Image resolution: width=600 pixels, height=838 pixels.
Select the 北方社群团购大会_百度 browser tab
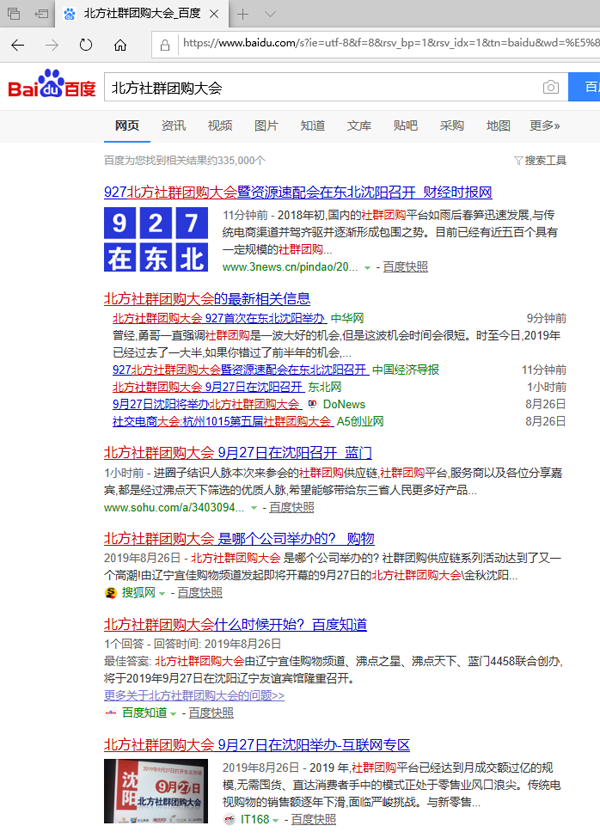(142, 14)
